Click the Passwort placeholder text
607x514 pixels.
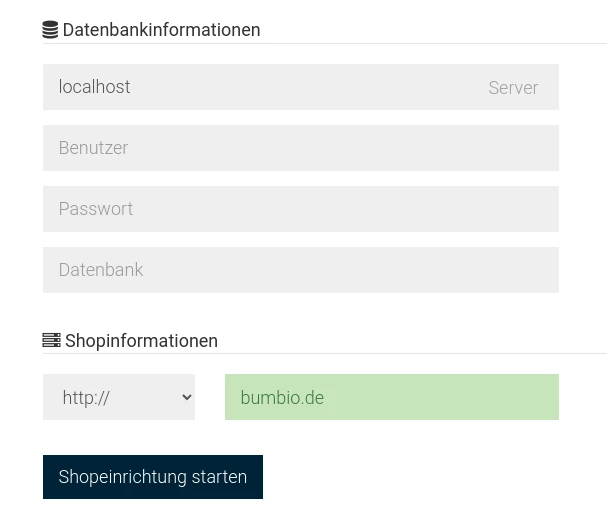[x=96, y=209]
